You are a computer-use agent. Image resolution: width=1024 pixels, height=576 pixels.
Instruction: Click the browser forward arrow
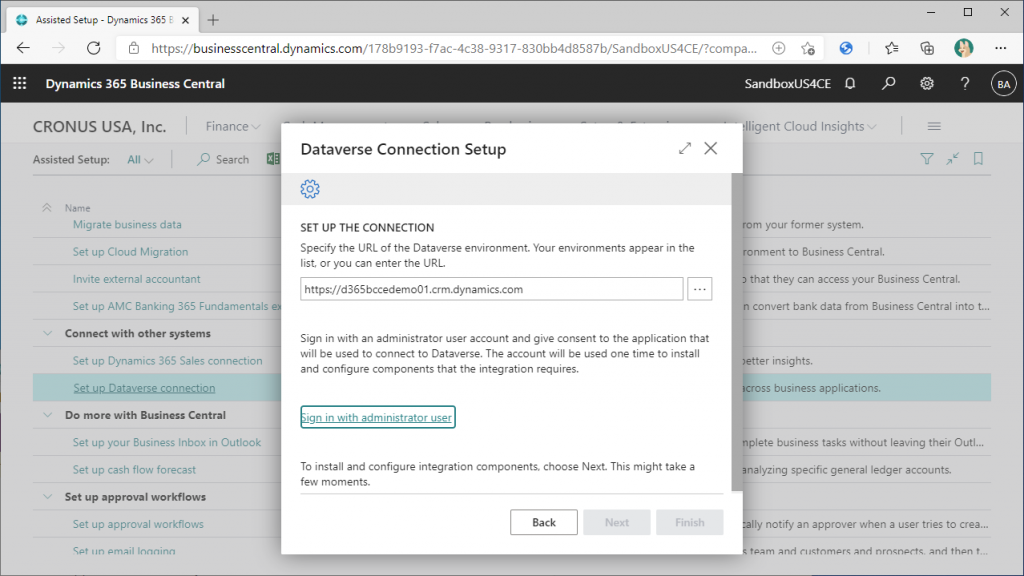[x=58, y=48]
